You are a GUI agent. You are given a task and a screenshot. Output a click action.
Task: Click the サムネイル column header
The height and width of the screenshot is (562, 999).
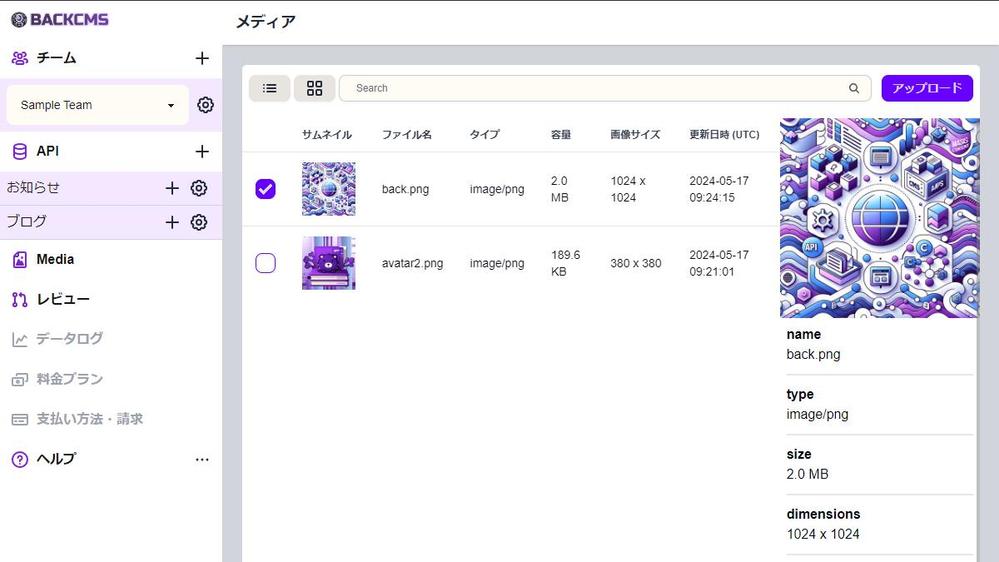coord(327,134)
